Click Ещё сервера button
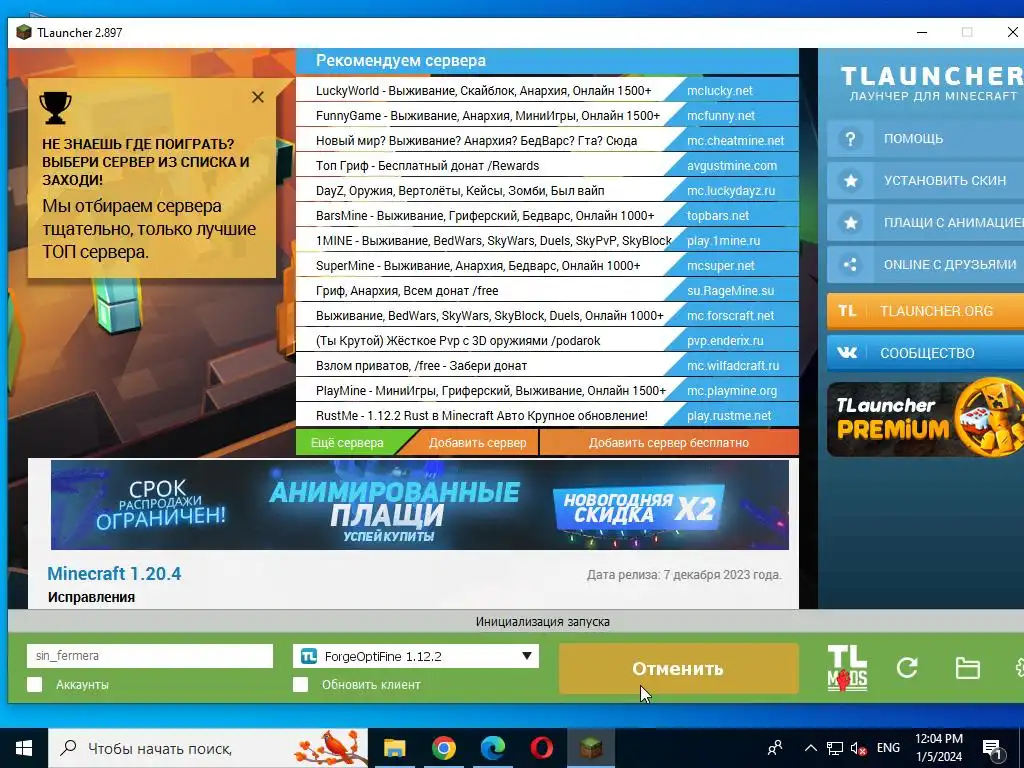The height and width of the screenshot is (768, 1024). 347,443
